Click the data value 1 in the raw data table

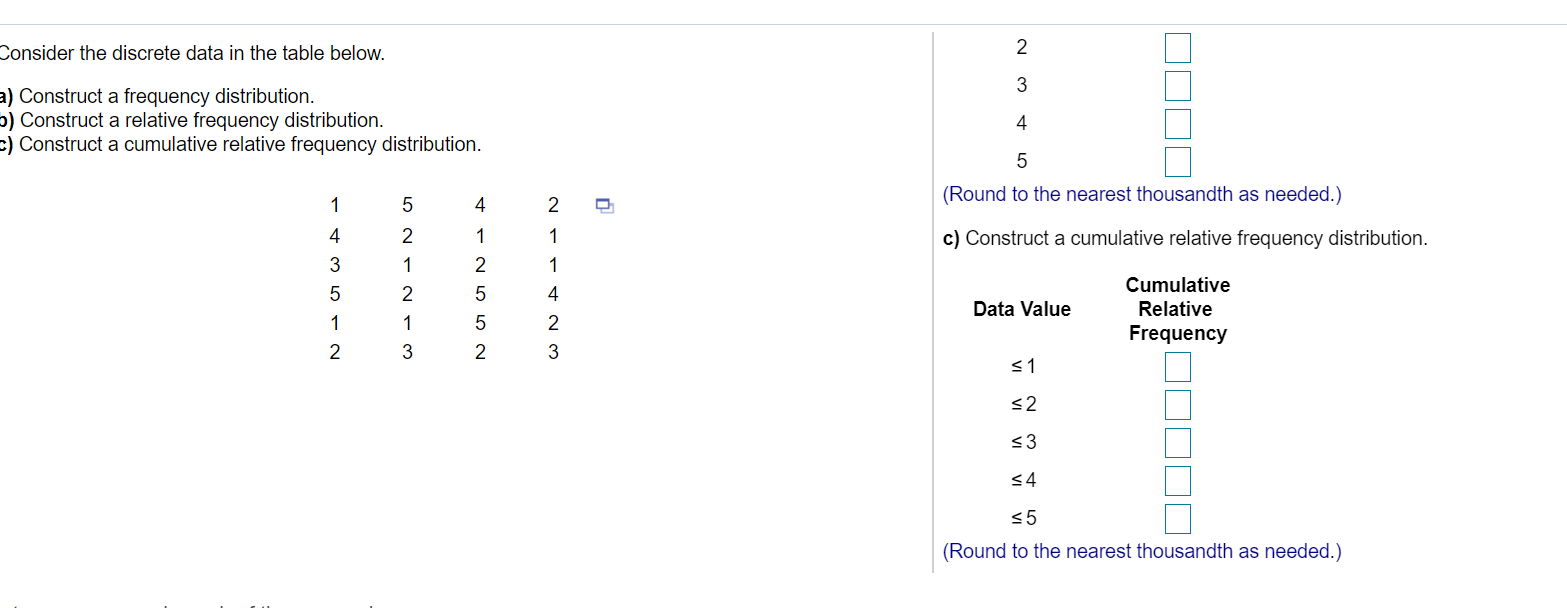(334, 205)
